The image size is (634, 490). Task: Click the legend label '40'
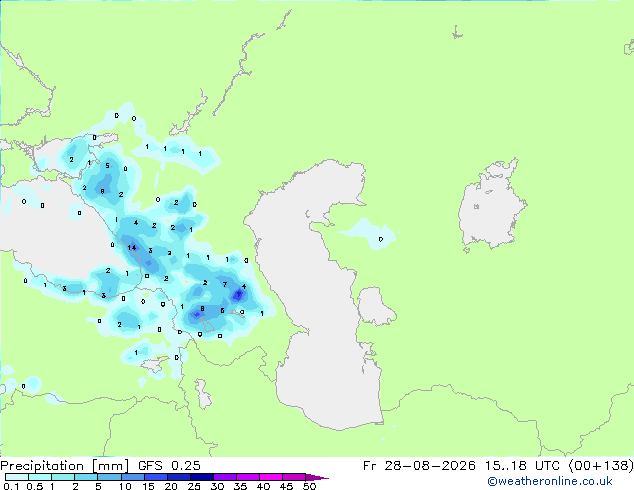click(x=263, y=486)
